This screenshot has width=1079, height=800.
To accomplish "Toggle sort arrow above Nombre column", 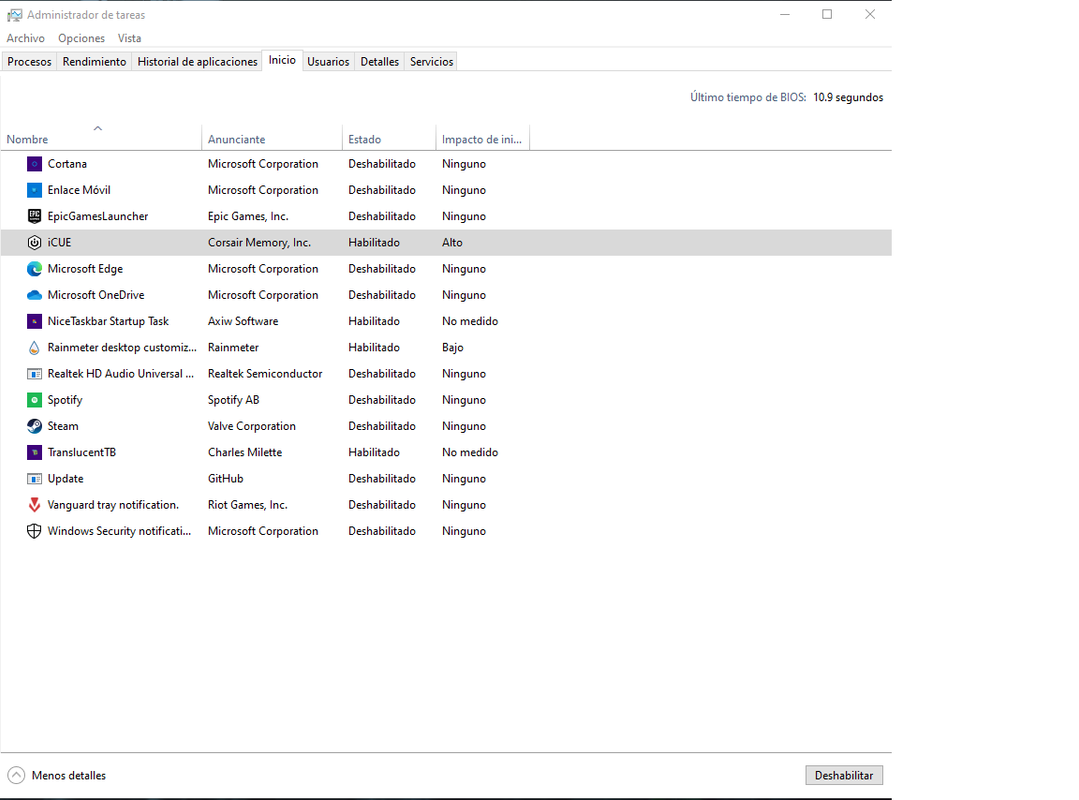I will [x=98, y=128].
